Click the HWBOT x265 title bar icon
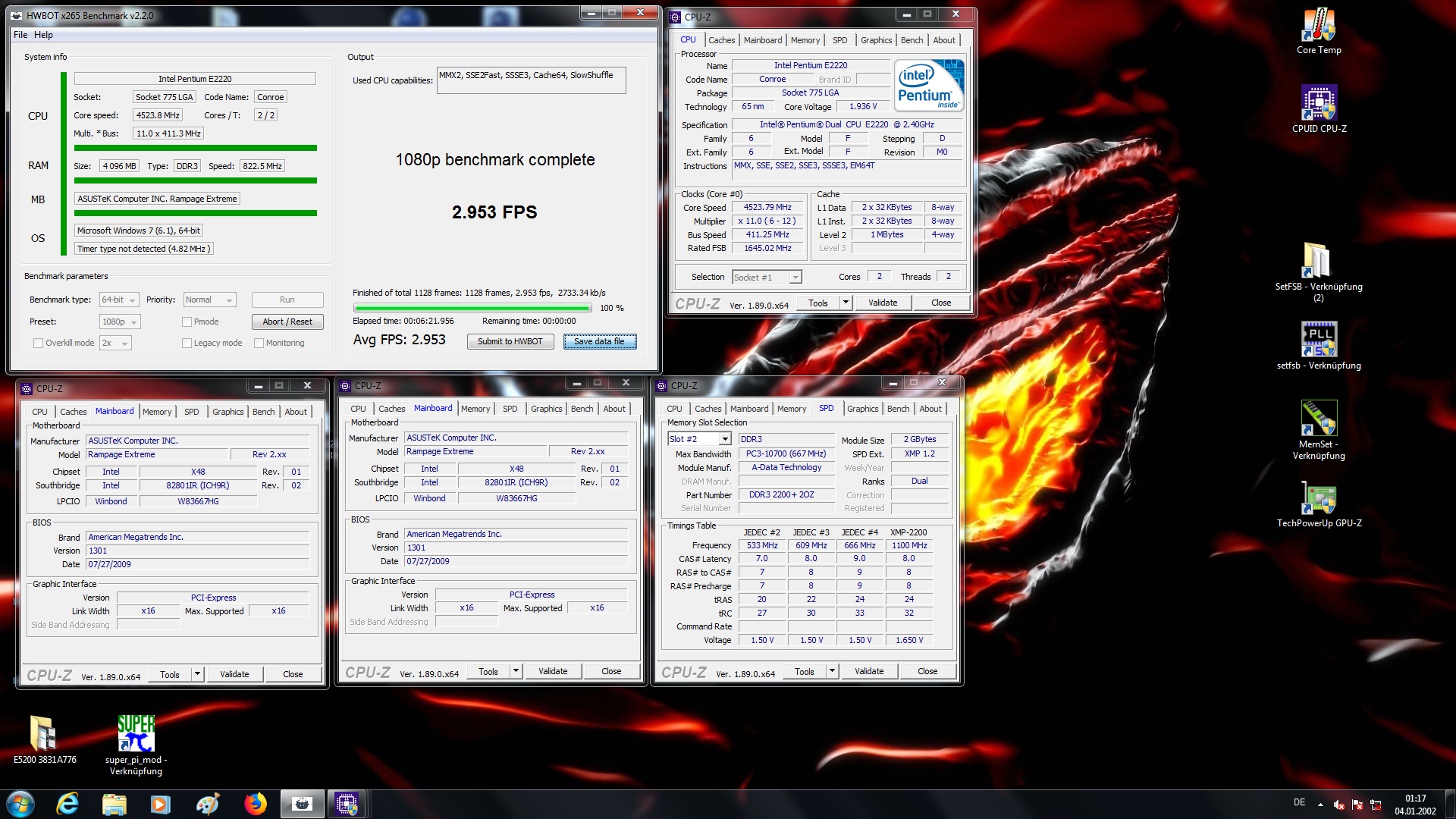 tap(16, 15)
